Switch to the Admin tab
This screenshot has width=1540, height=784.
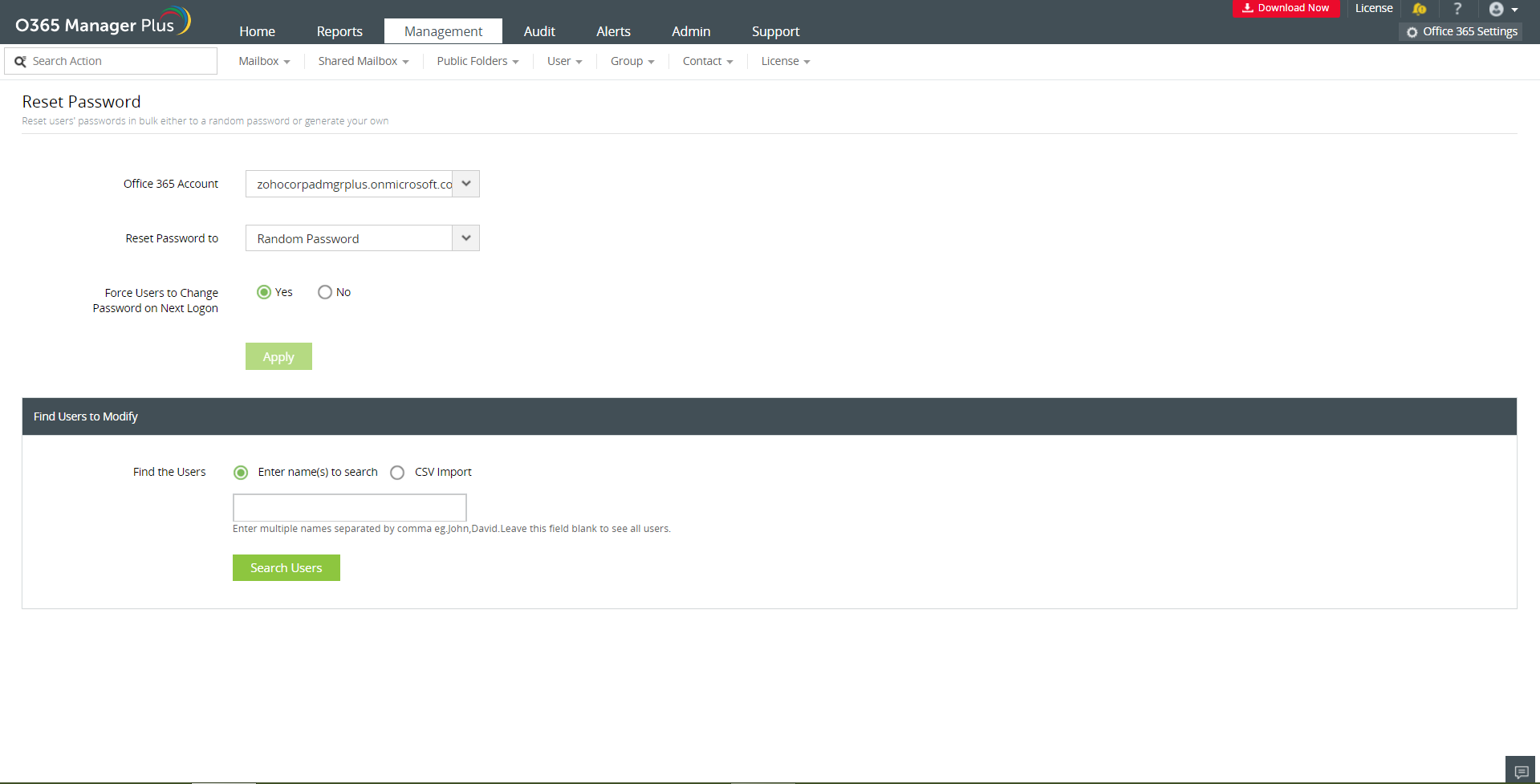coord(691,31)
